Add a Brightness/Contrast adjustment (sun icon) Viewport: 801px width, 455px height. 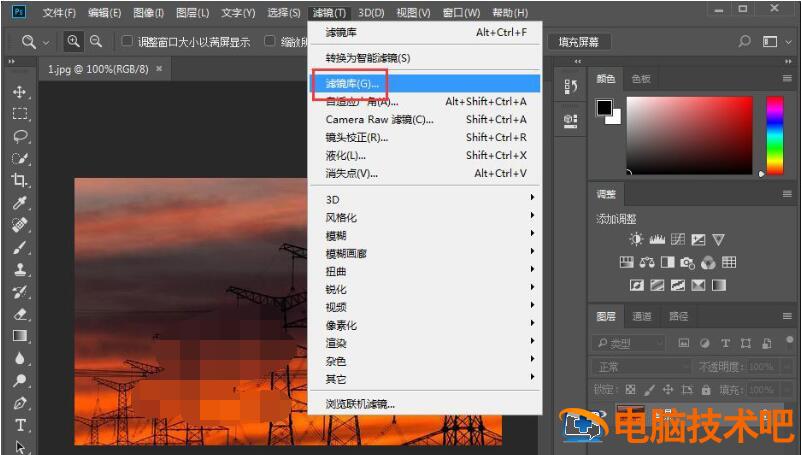(x=636, y=239)
